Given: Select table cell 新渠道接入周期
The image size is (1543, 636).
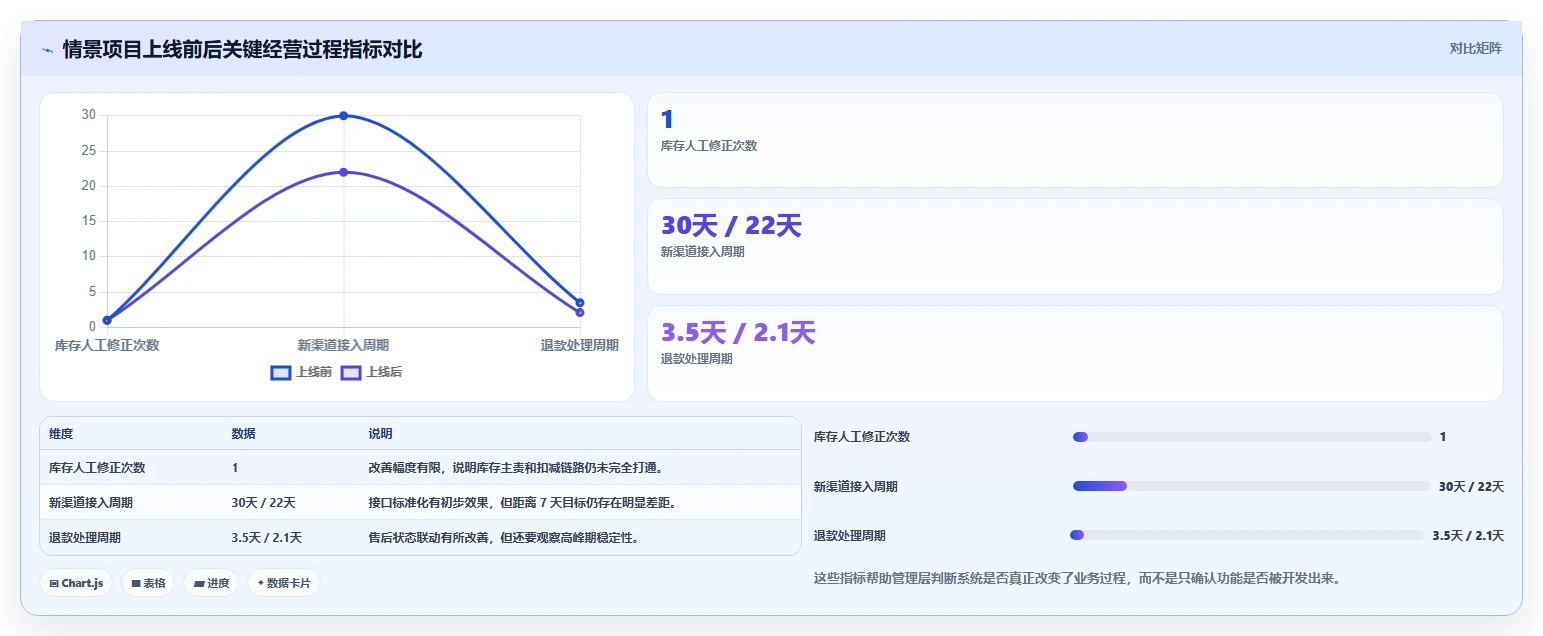Looking at the screenshot, I should pyautogui.click(x=91, y=502).
